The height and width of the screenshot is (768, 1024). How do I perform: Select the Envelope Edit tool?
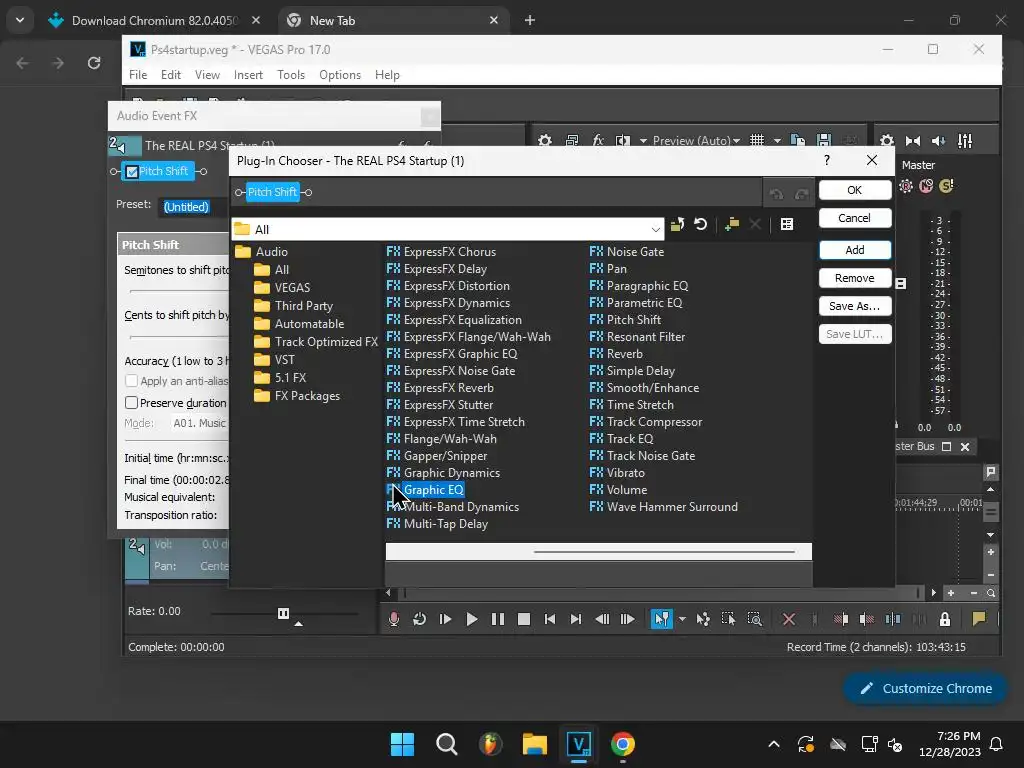click(703, 618)
